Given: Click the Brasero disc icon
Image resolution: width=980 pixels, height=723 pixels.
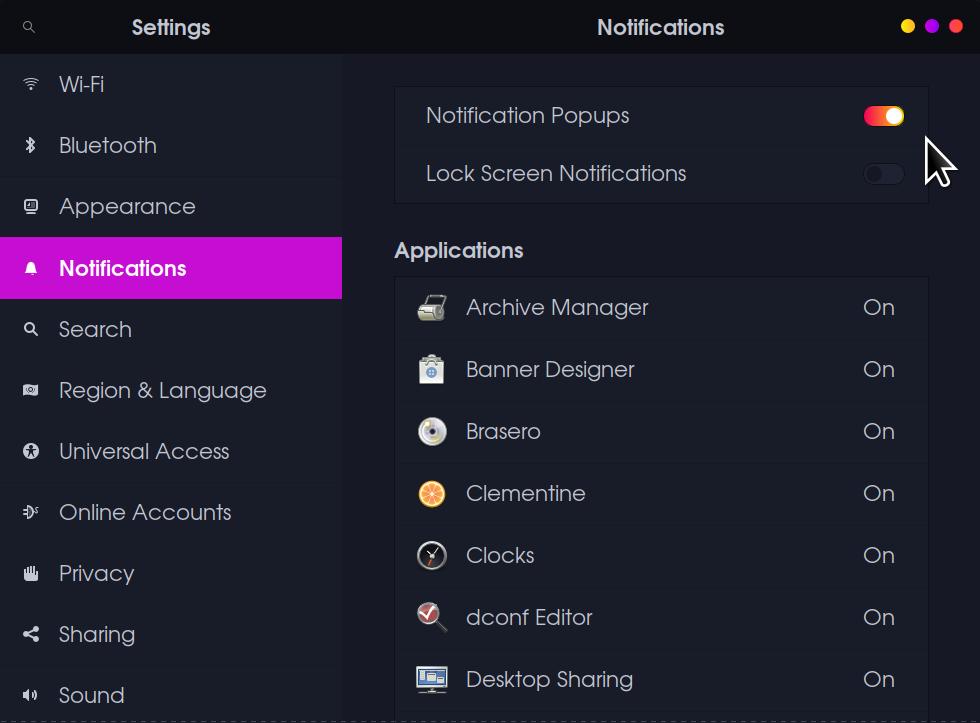Looking at the screenshot, I should [432, 432].
